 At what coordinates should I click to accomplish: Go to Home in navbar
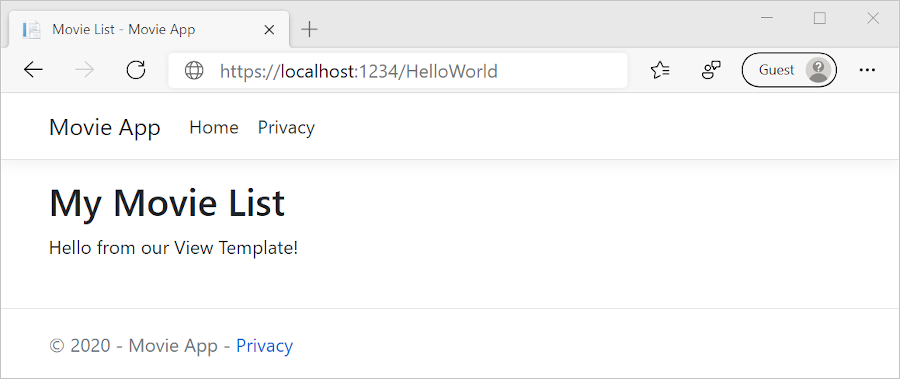pyautogui.click(x=214, y=127)
